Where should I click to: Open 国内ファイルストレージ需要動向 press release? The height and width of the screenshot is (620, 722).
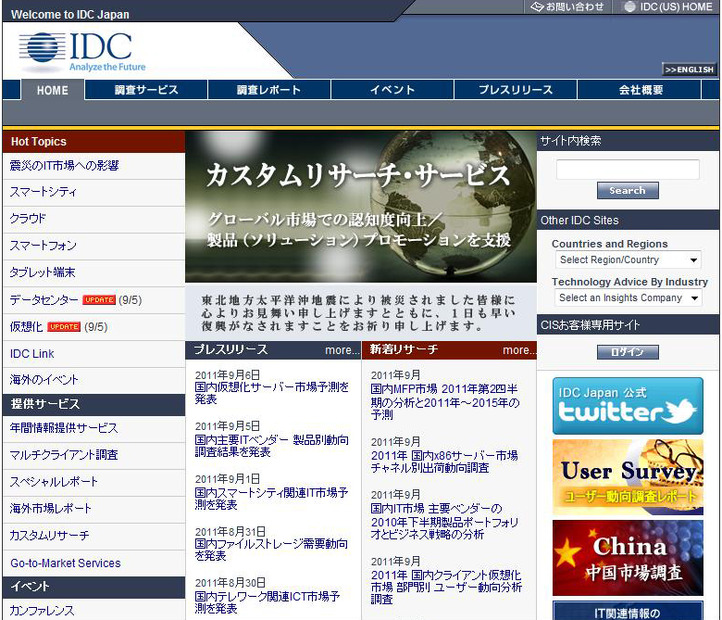(272, 550)
